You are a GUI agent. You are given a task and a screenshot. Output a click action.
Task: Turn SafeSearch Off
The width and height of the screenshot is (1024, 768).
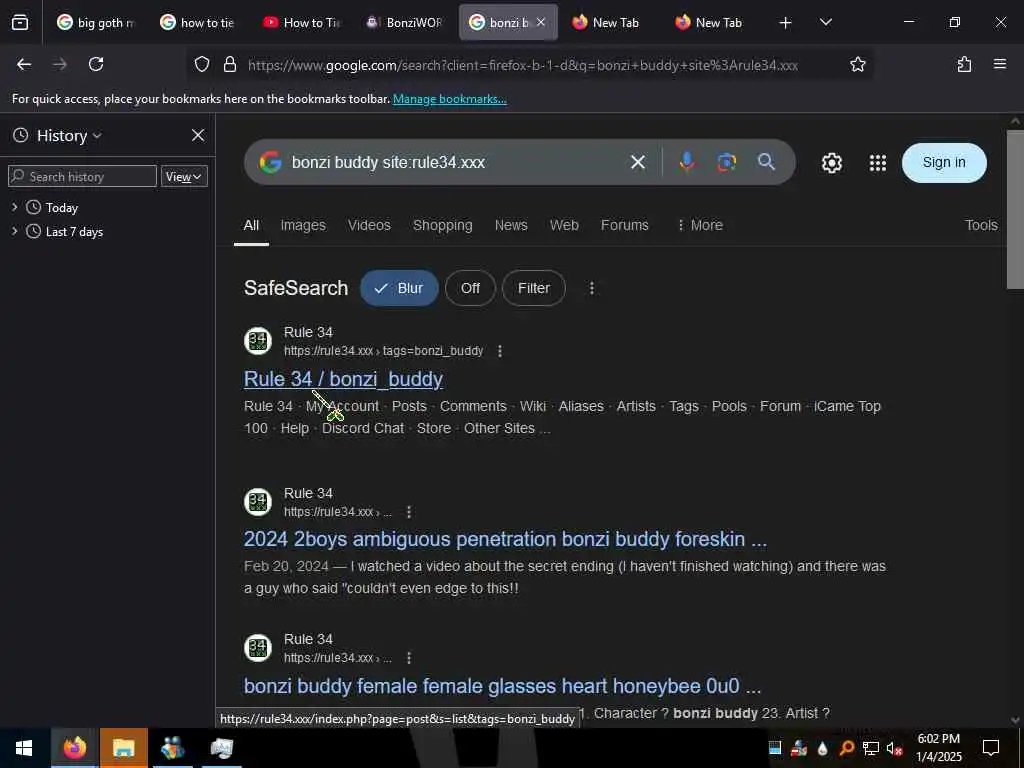470,288
